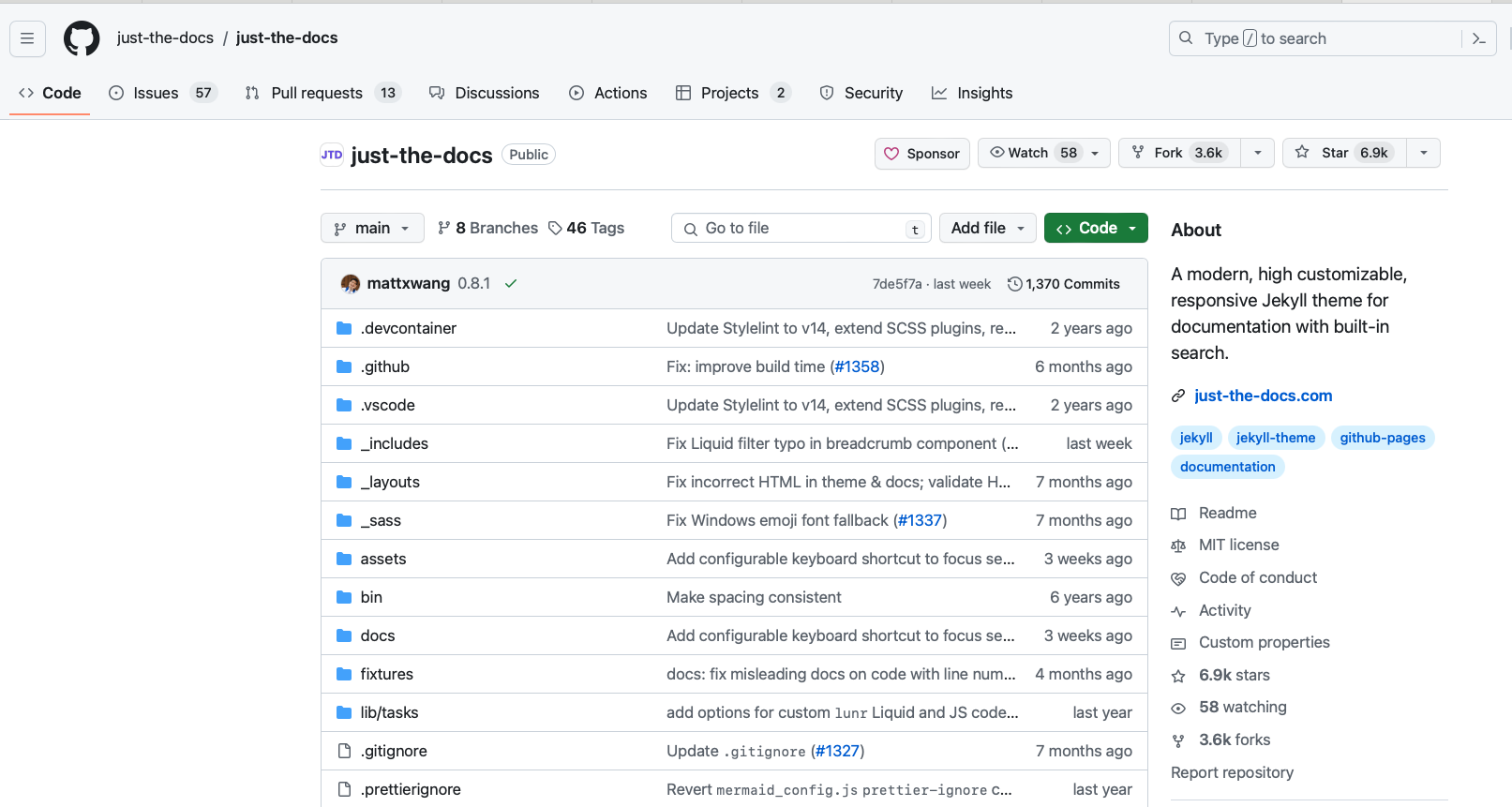This screenshot has height=807, width=1512.
Task: Click the JTD repository logo
Action: [x=332, y=155]
